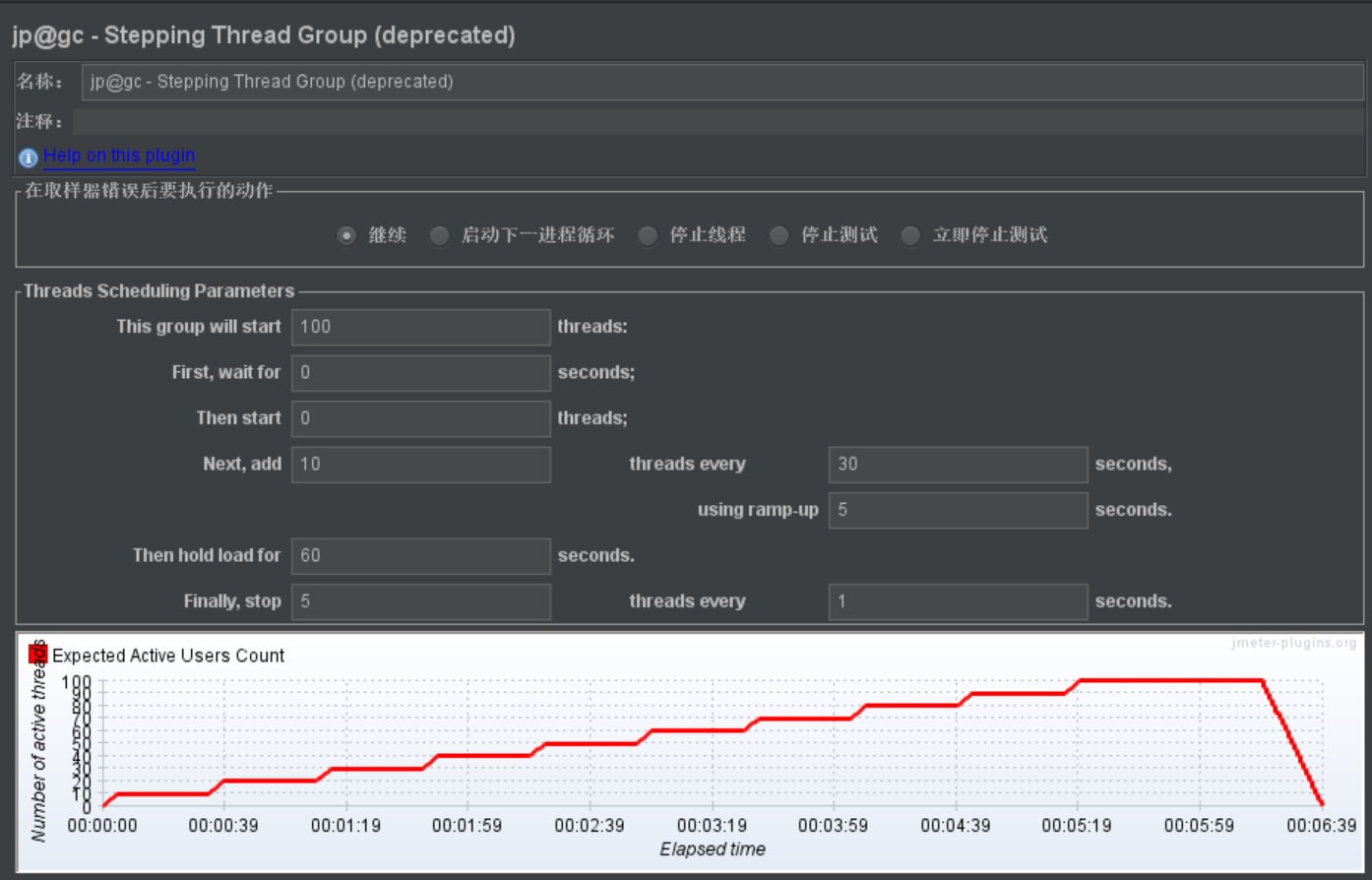Focus the 注释 comment field
Screen dimensions: 1372x880
point(717,122)
